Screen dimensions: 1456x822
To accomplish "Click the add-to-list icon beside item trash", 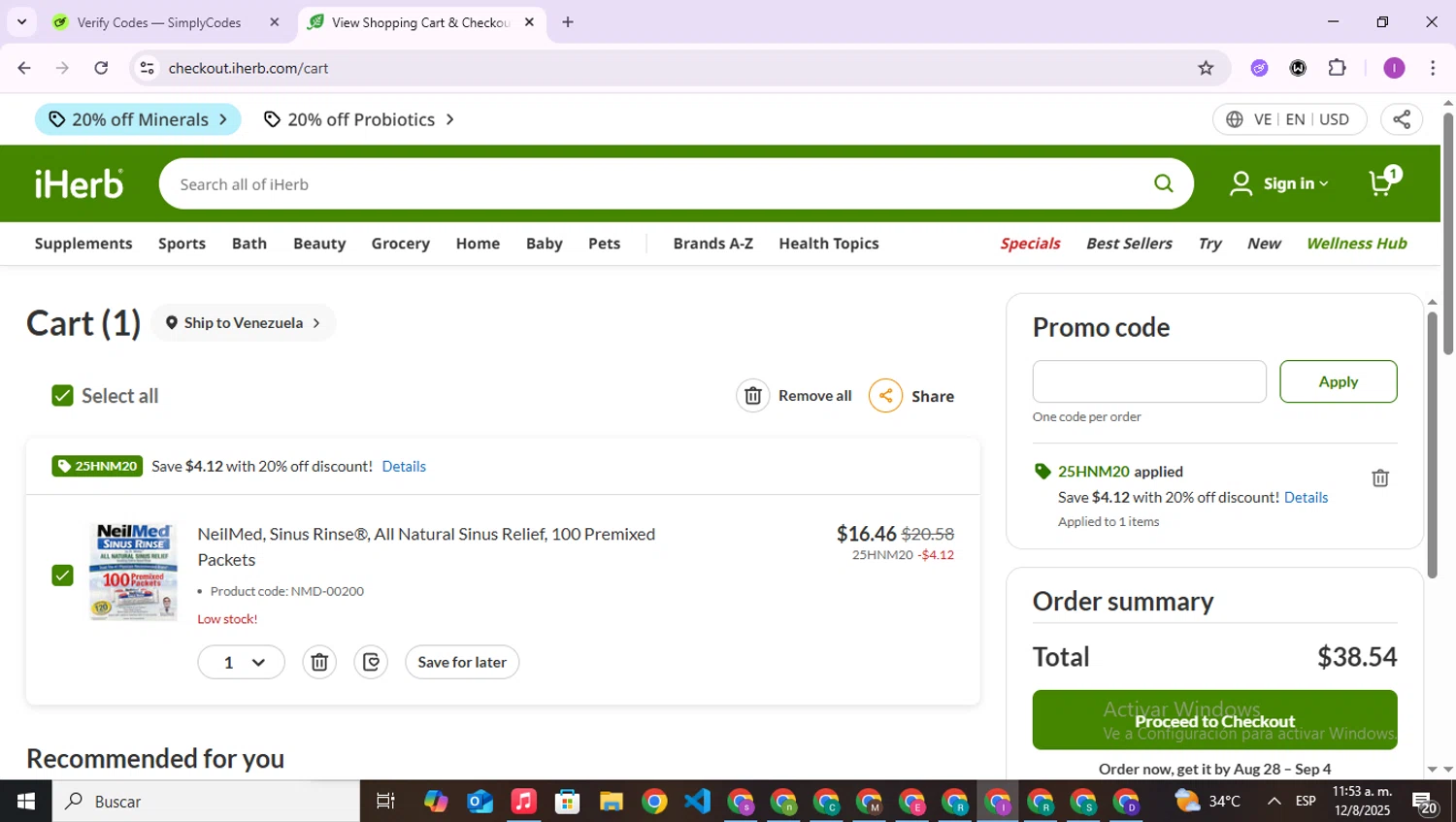I will [371, 662].
